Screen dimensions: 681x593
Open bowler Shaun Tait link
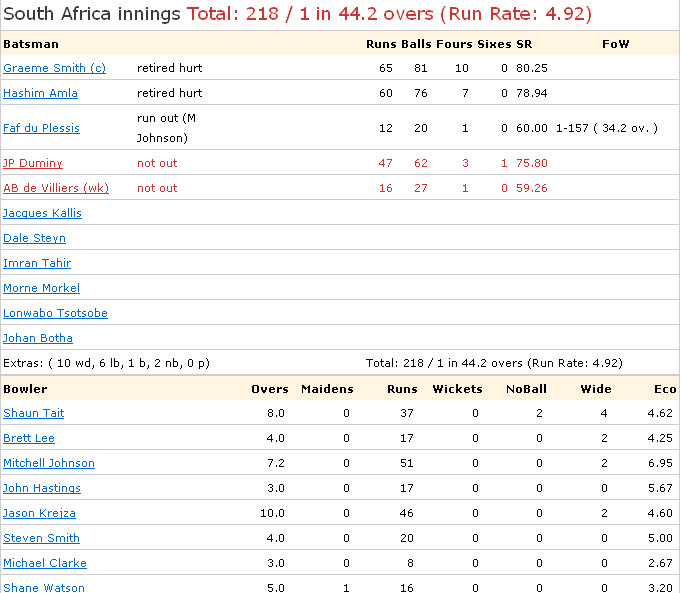(x=33, y=413)
